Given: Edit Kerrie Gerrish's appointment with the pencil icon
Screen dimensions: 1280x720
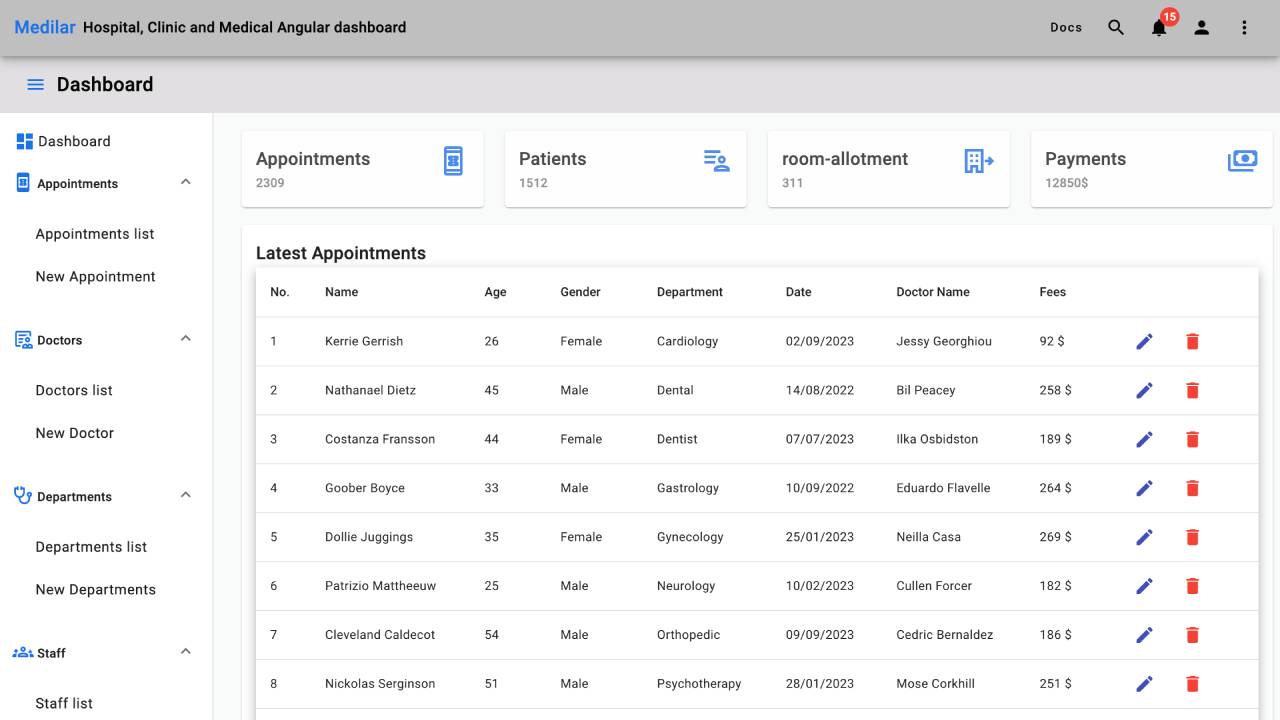Looking at the screenshot, I should click(x=1144, y=341).
